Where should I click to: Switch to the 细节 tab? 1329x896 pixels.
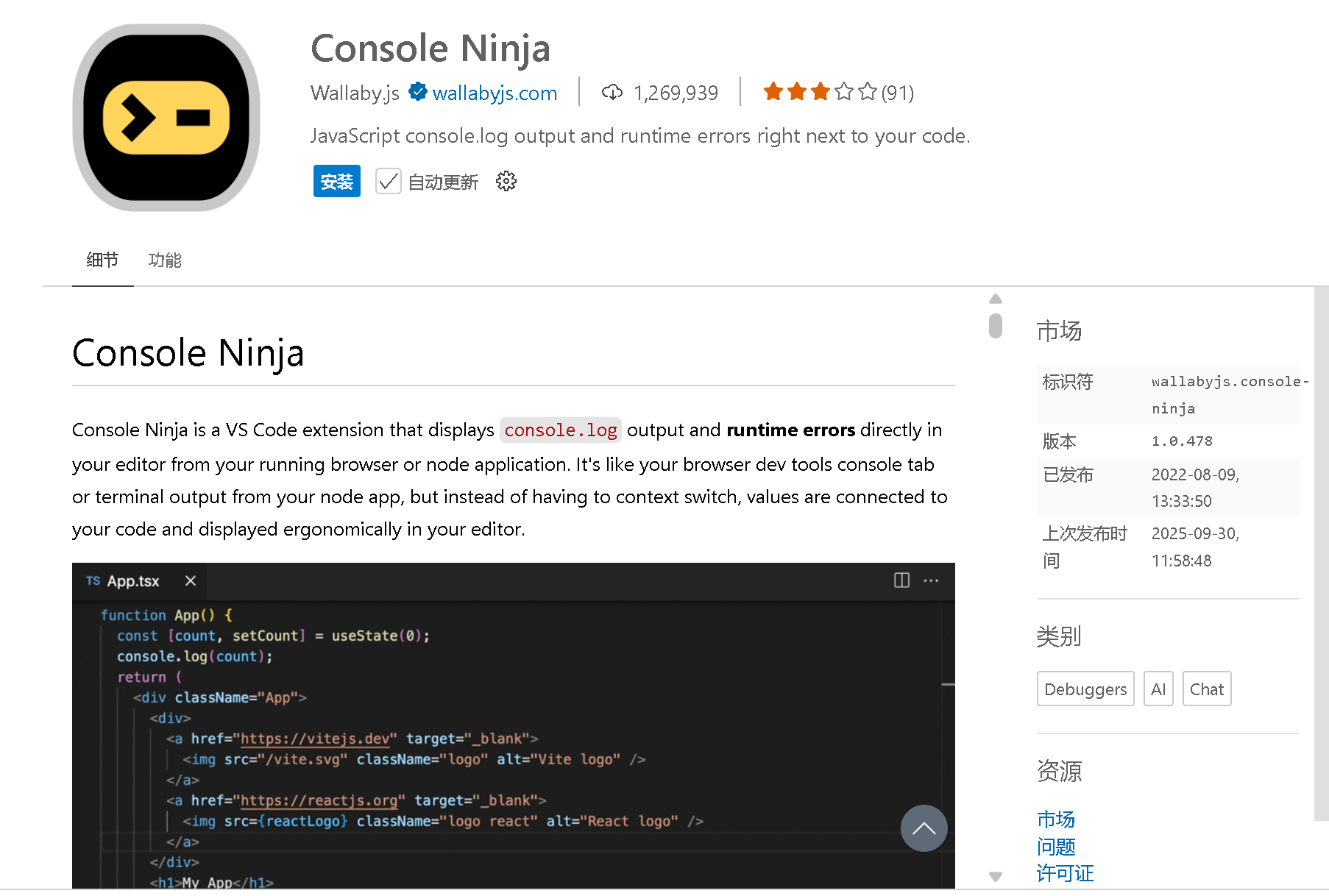[x=102, y=260]
